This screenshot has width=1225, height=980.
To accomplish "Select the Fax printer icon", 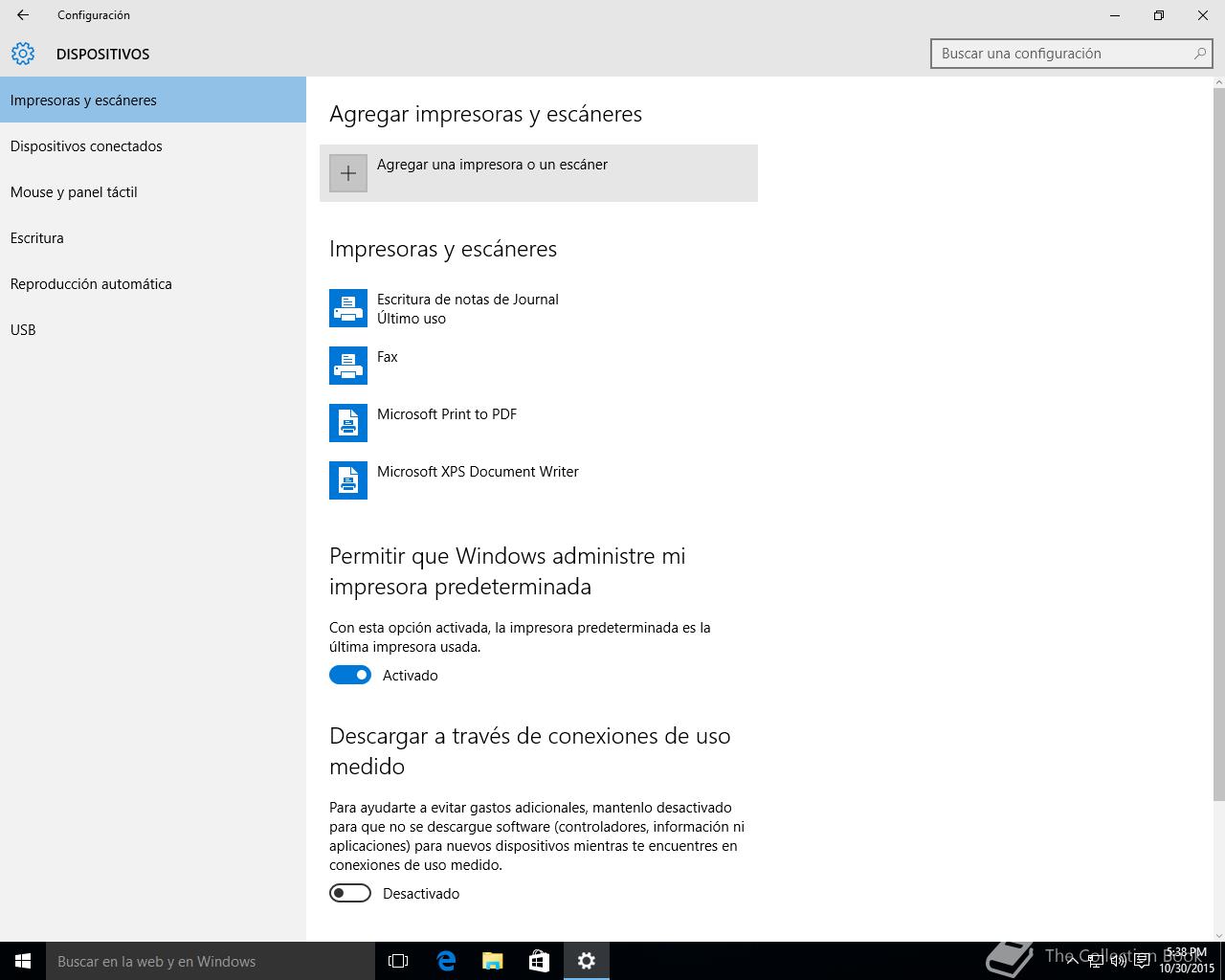I will pos(348,366).
